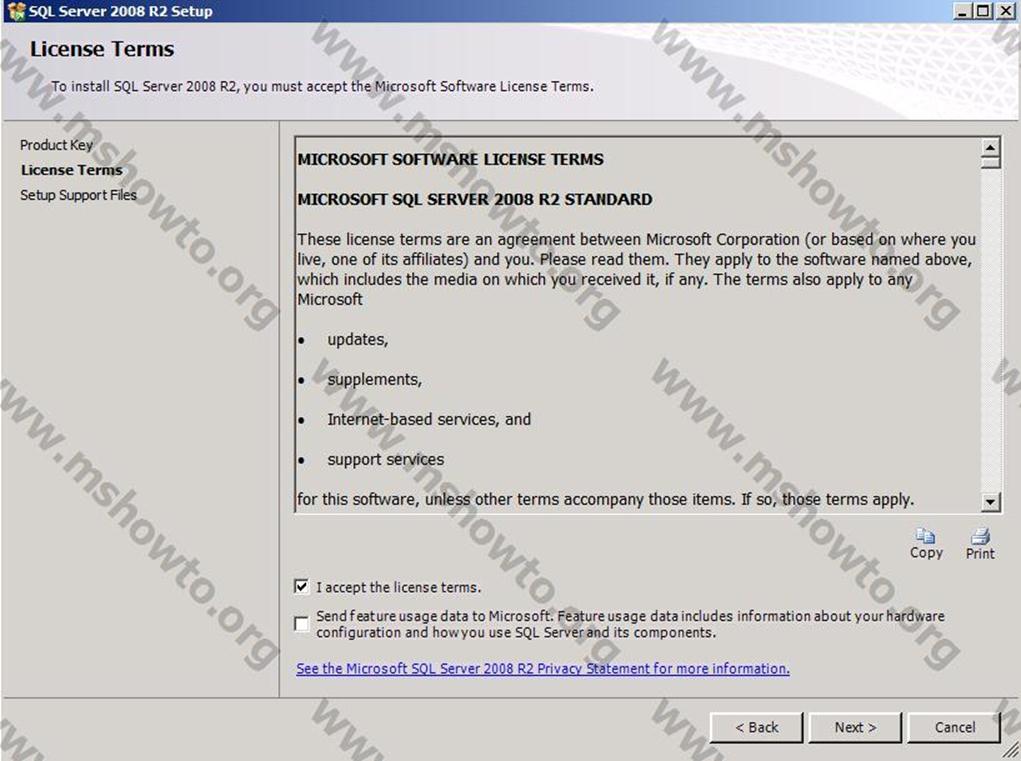Open the SQL Server 2008 R2 Privacy Statement link
This screenshot has height=761, width=1021.
(x=542, y=669)
